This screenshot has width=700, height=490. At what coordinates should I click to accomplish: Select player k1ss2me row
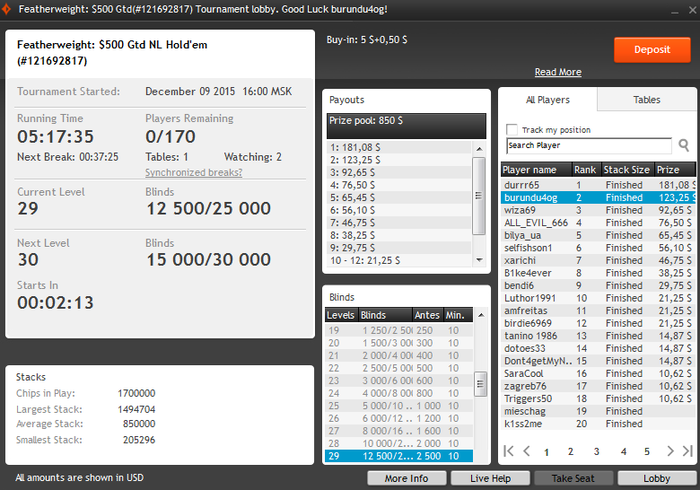coord(598,424)
